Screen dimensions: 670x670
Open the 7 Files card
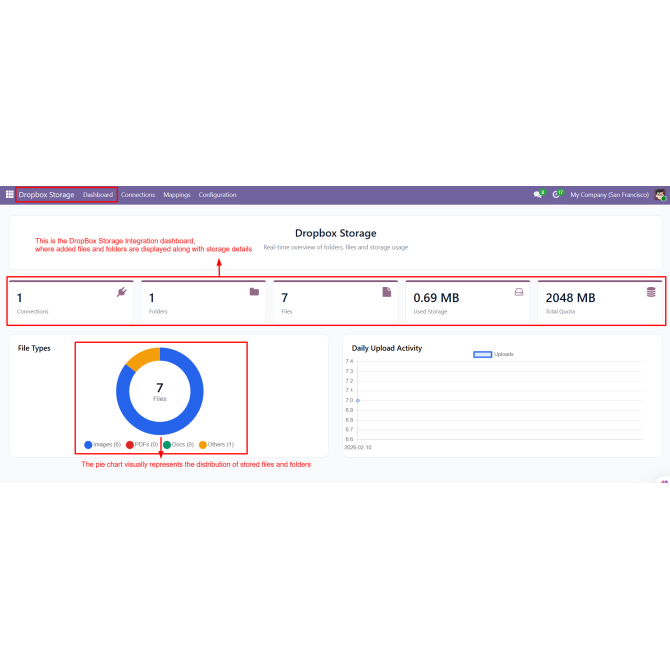pyautogui.click(x=336, y=301)
